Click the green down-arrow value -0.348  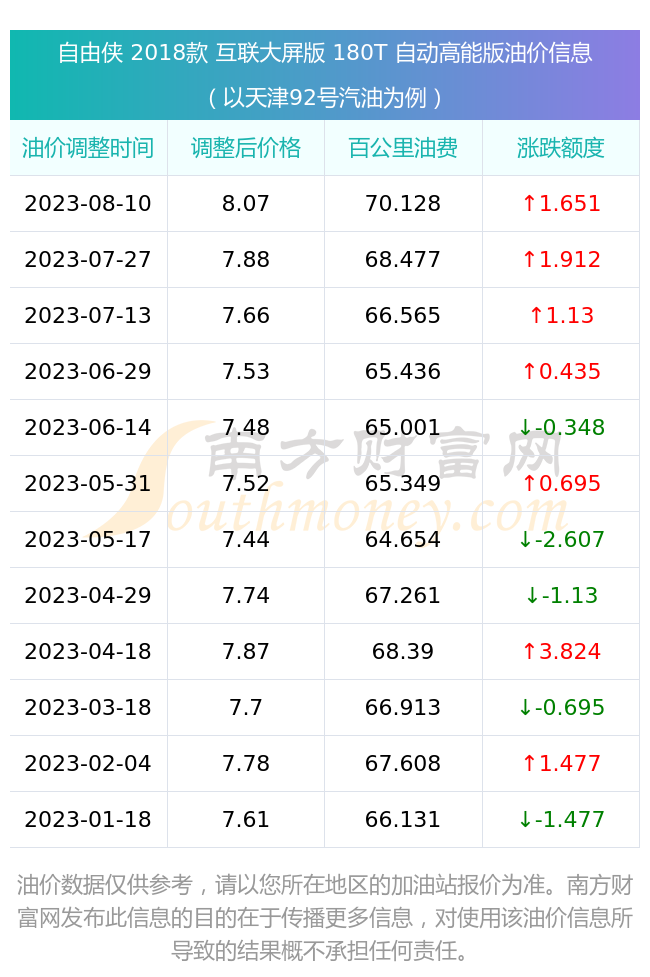coord(561,427)
